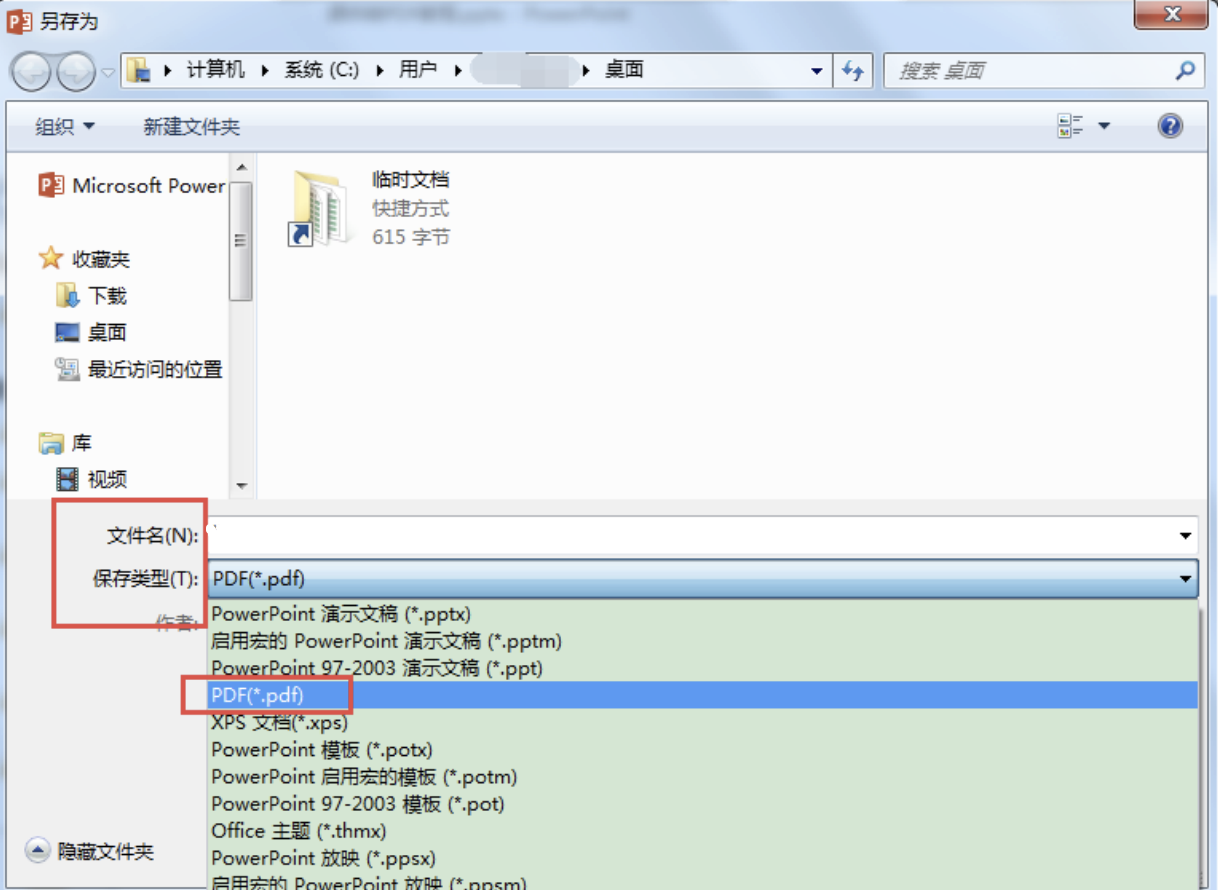
Task: Select XPS 文档 (*.xps) file type
Action: [279, 722]
